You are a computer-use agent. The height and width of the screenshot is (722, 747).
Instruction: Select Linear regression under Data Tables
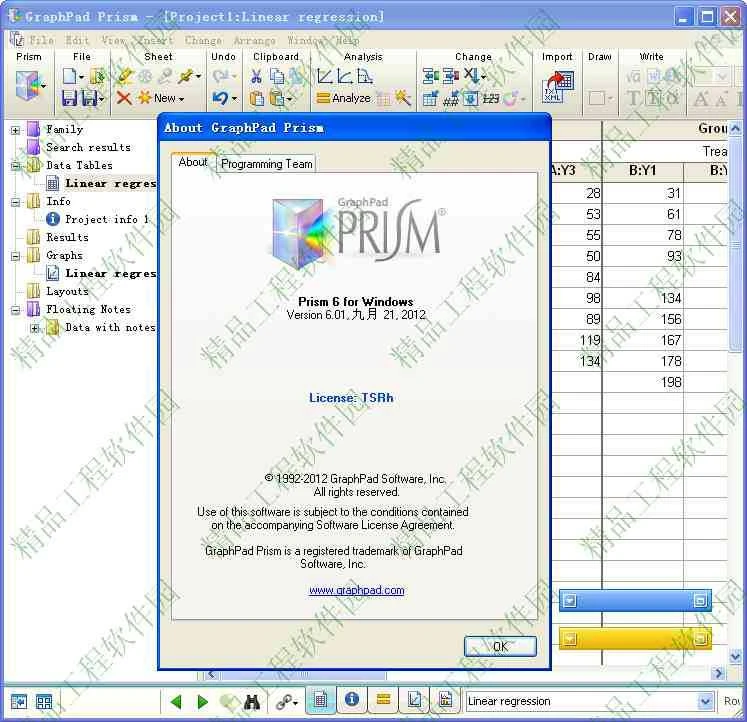click(x=111, y=183)
